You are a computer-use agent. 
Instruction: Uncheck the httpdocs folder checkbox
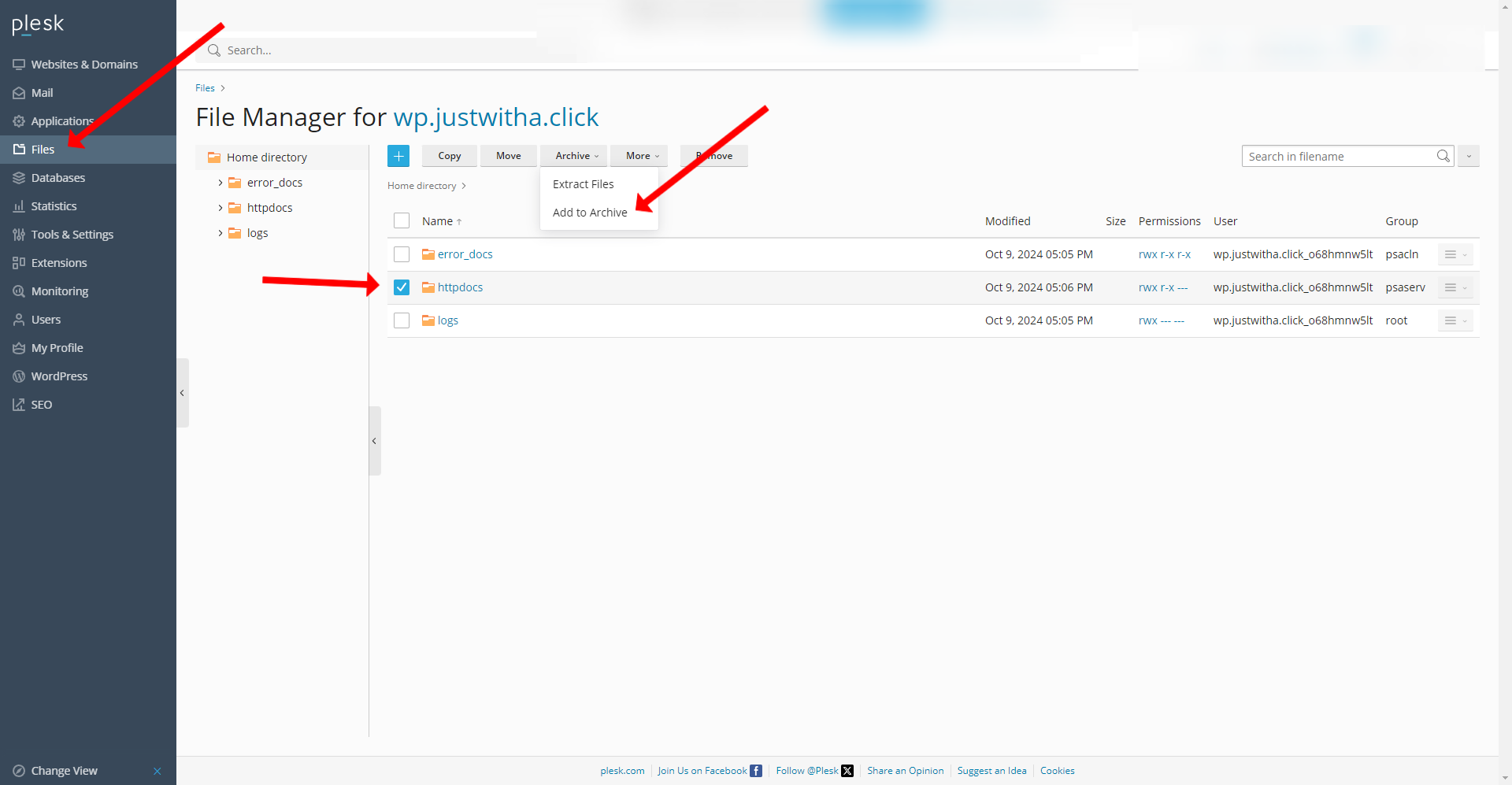click(402, 287)
